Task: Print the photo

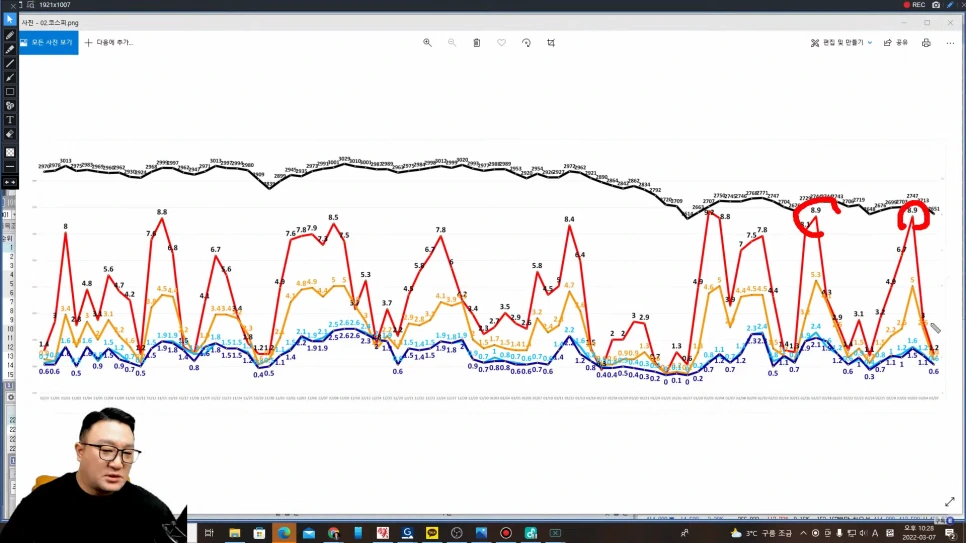Action: tap(926, 43)
